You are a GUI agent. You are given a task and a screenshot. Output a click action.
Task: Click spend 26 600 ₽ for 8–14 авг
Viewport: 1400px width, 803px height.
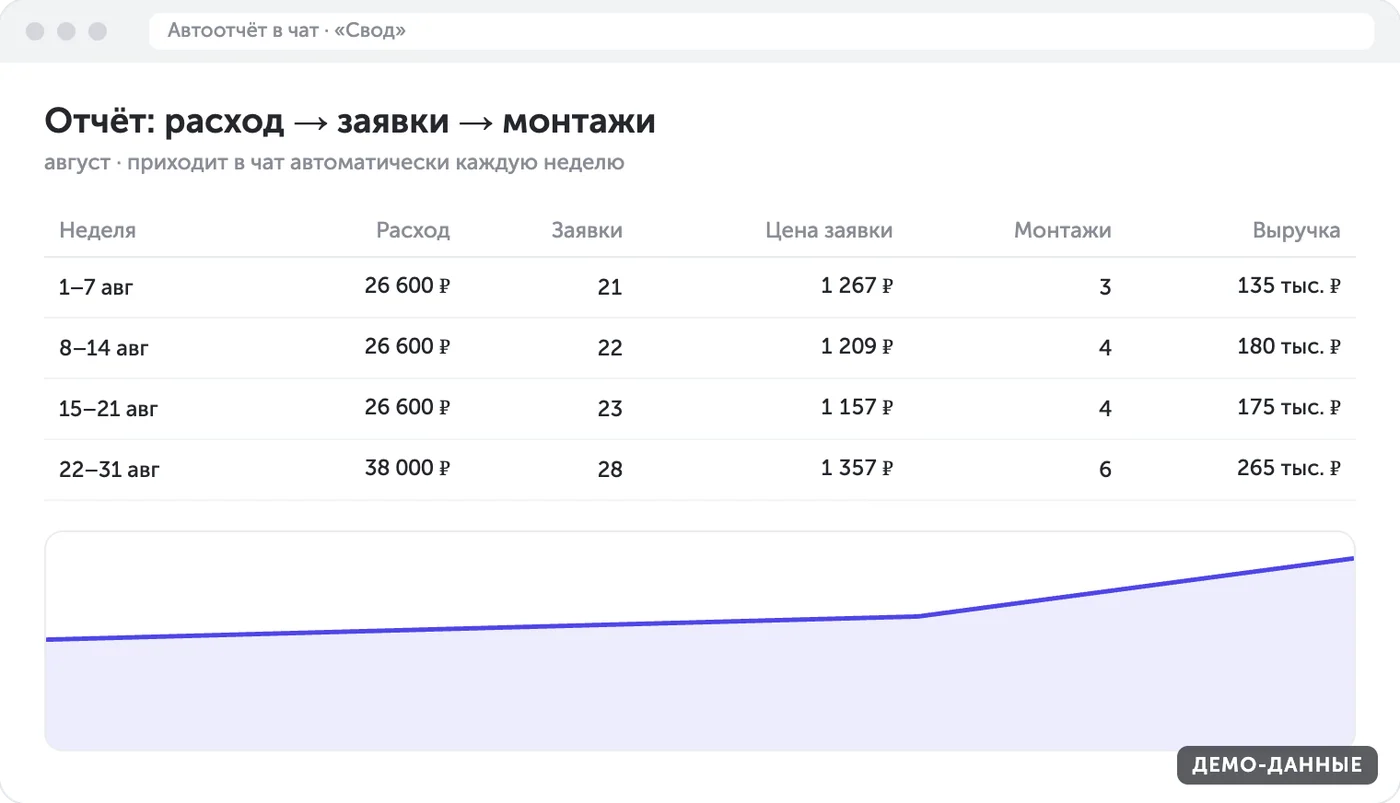click(407, 346)
